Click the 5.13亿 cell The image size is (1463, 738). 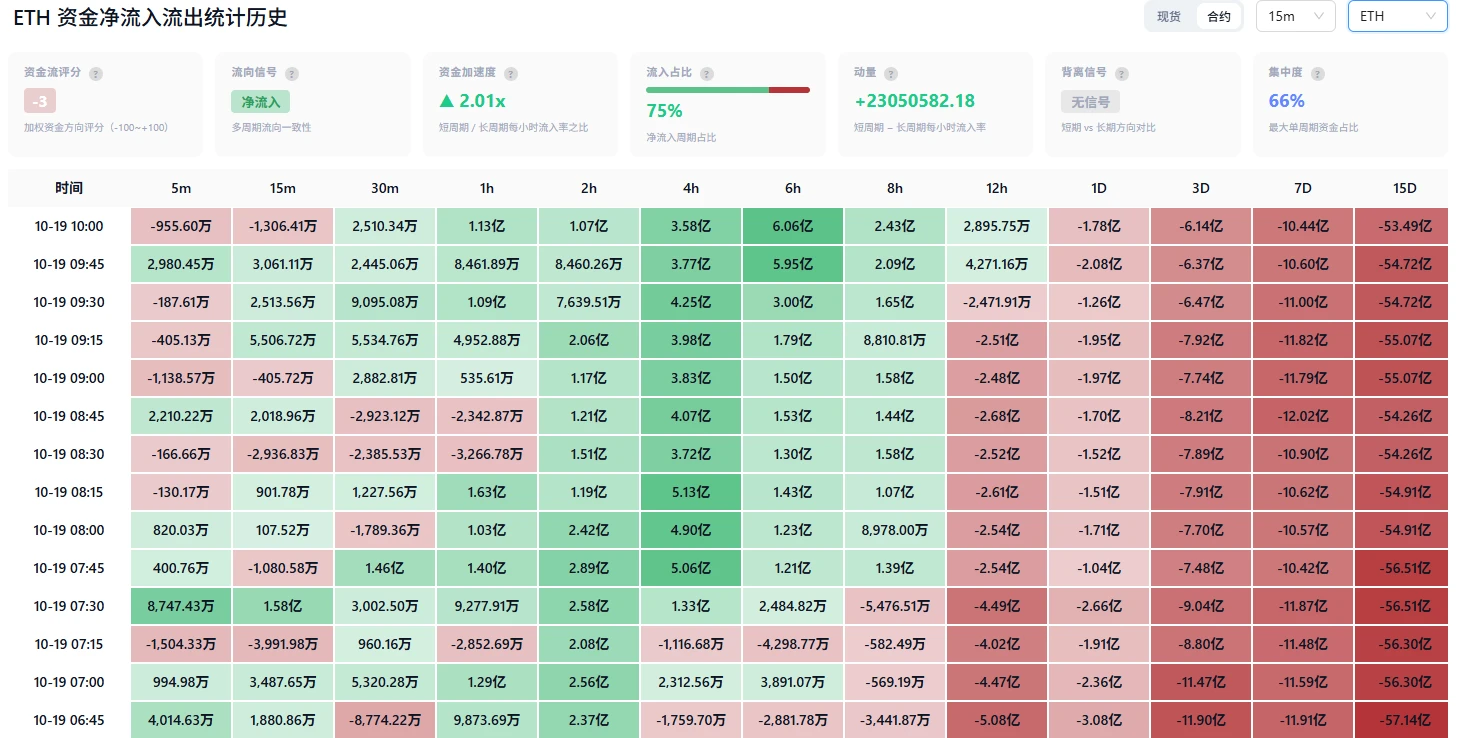691,492
